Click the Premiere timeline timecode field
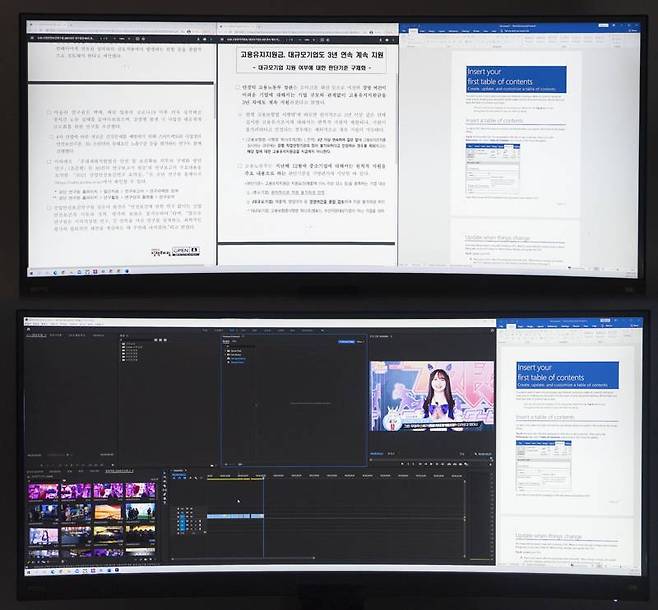 [179, 474]
